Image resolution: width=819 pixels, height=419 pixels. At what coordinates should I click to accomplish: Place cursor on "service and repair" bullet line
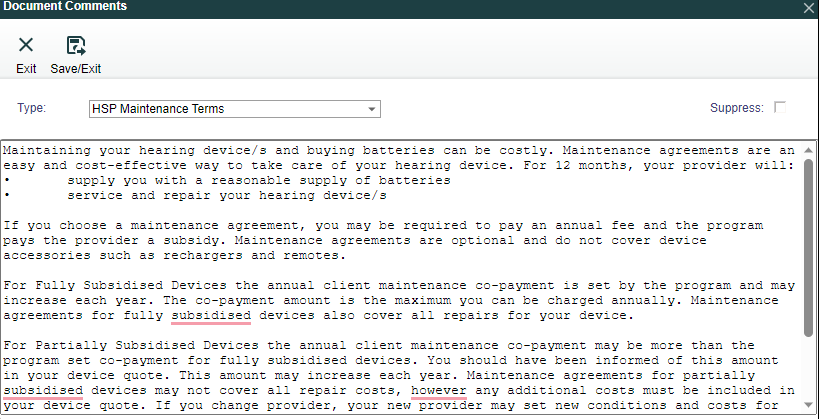pos(226,195)
